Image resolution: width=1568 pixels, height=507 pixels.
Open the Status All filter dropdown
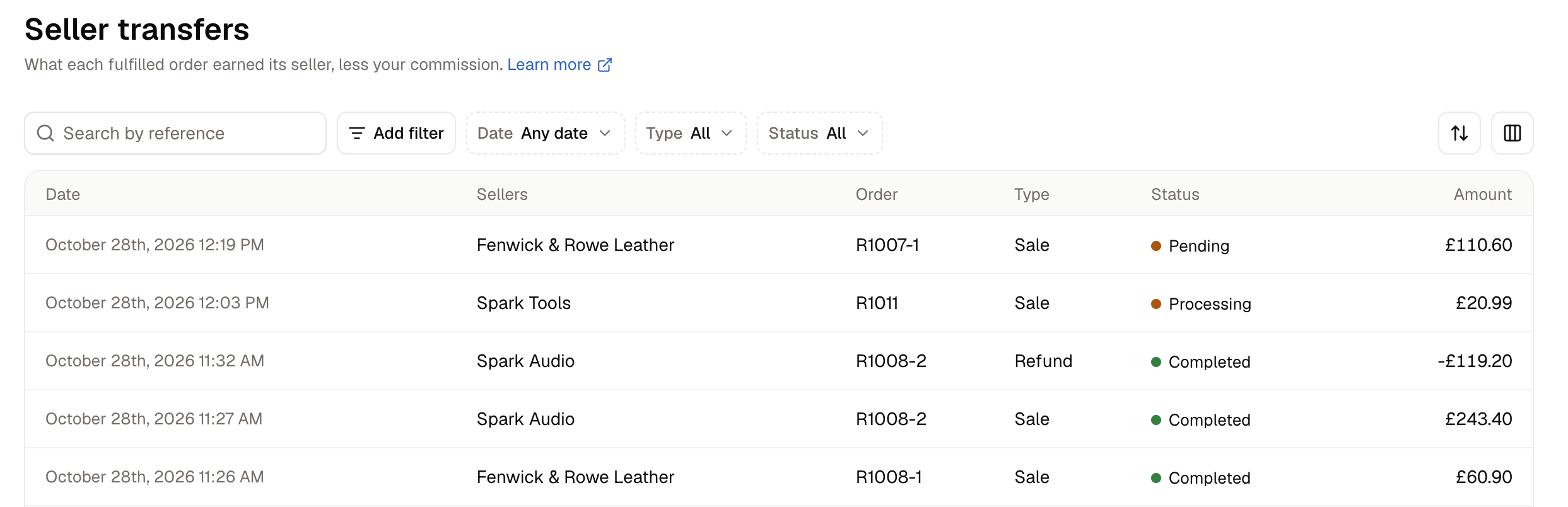click(x=819, y=133)
